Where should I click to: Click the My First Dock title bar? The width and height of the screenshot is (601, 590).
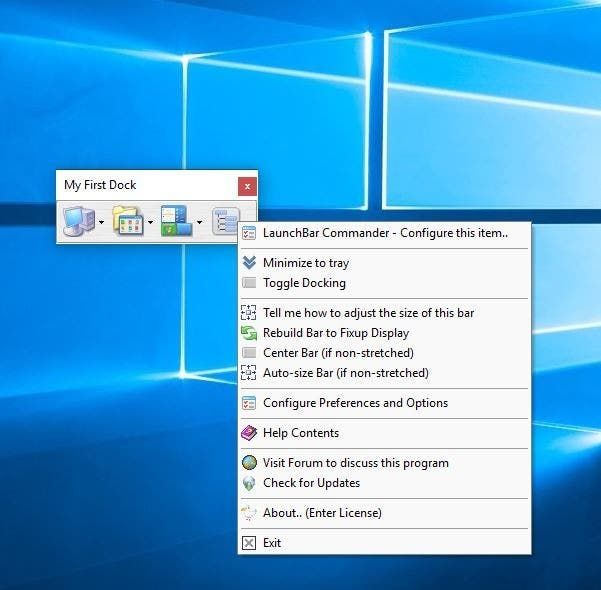[147, 186]
